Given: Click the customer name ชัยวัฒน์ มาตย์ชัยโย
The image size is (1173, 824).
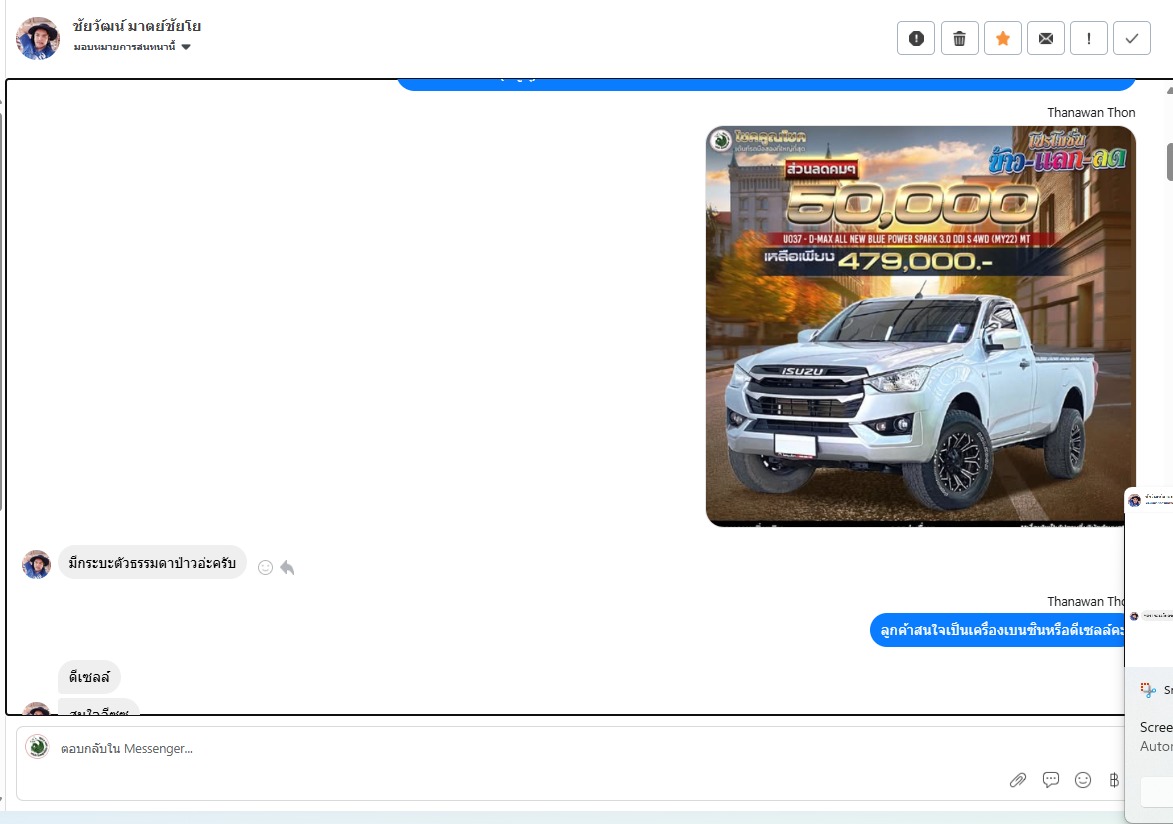Looking at the screenshot, I should pyautogui.click(x=137, y=25).
